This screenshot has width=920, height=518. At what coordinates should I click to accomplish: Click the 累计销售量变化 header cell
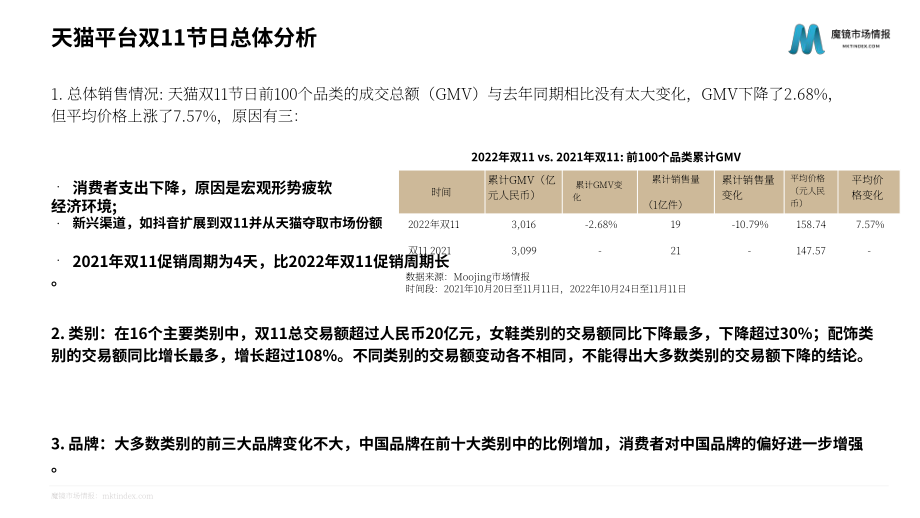pyautogui.click(x=749, y=192)
